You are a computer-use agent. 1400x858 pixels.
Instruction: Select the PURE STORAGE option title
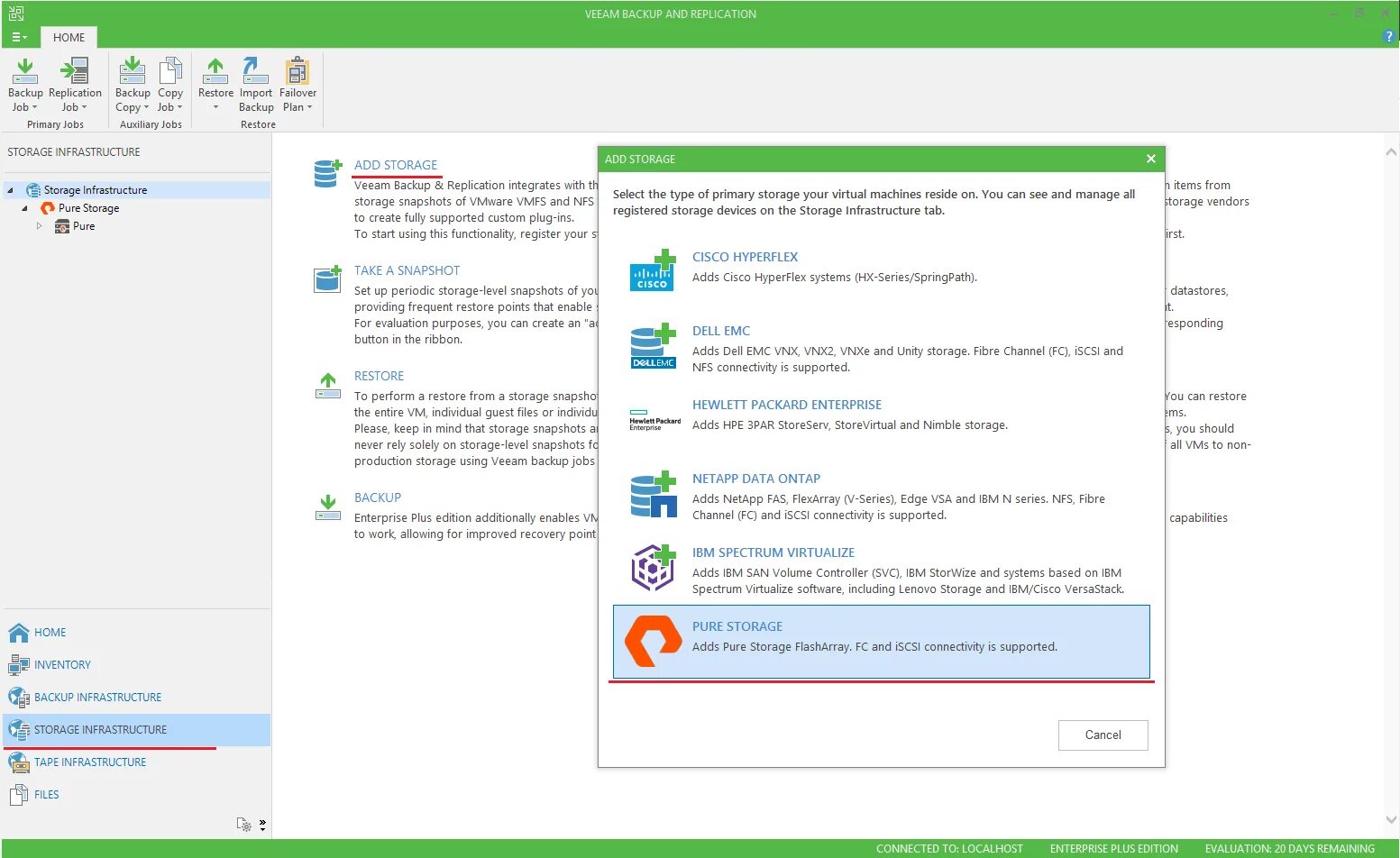tap(737, 626)
